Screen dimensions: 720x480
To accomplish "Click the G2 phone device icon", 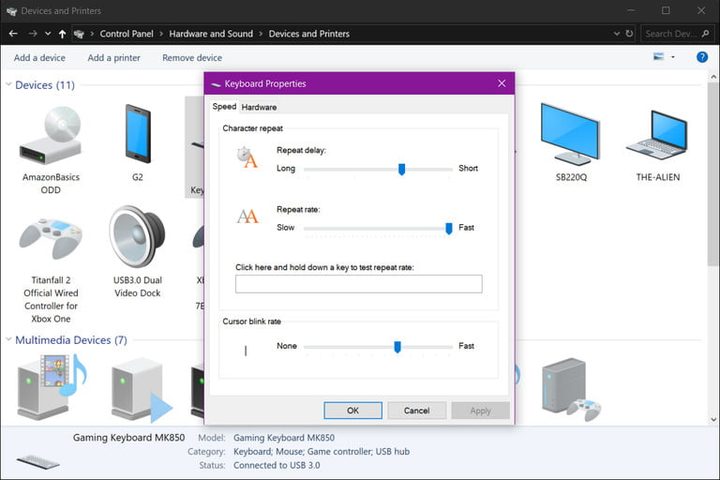I will pyautogui.click(x=137, y=136).
